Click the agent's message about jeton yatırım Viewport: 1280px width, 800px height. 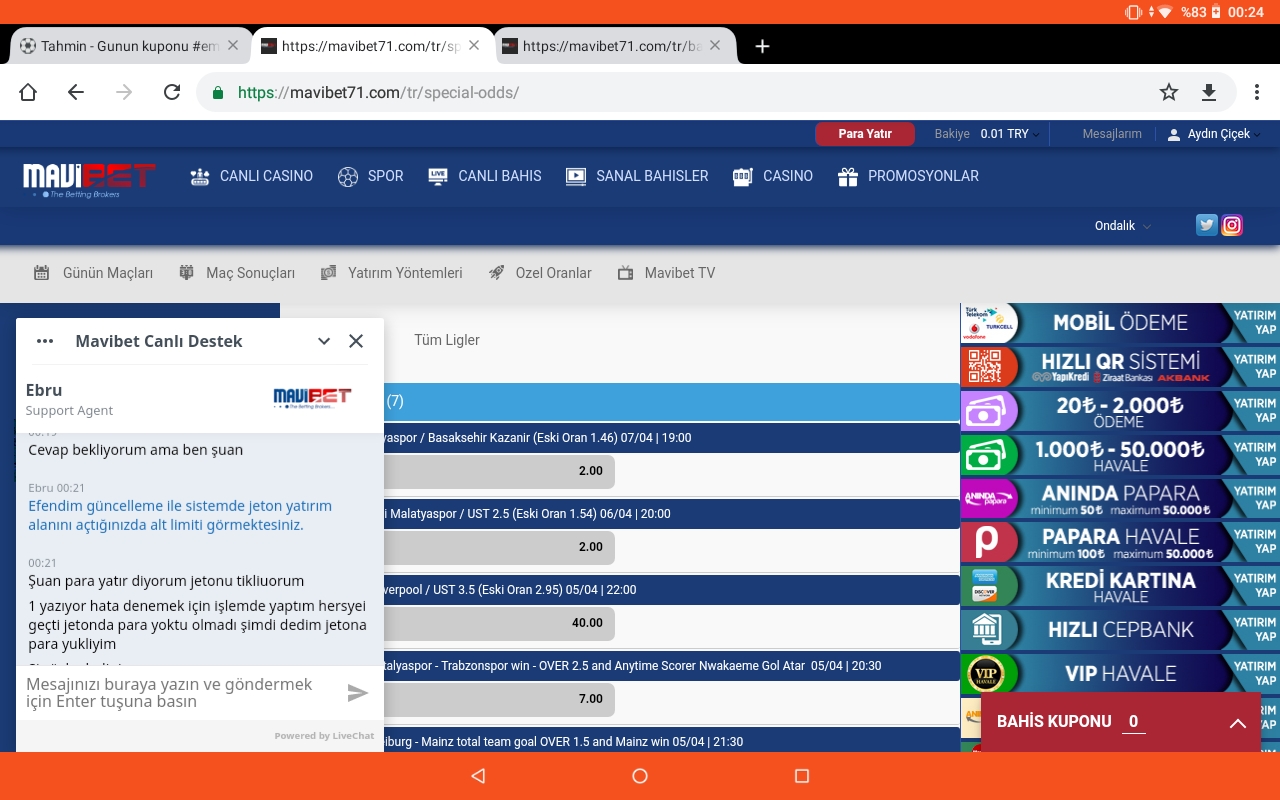pos(180,516)
